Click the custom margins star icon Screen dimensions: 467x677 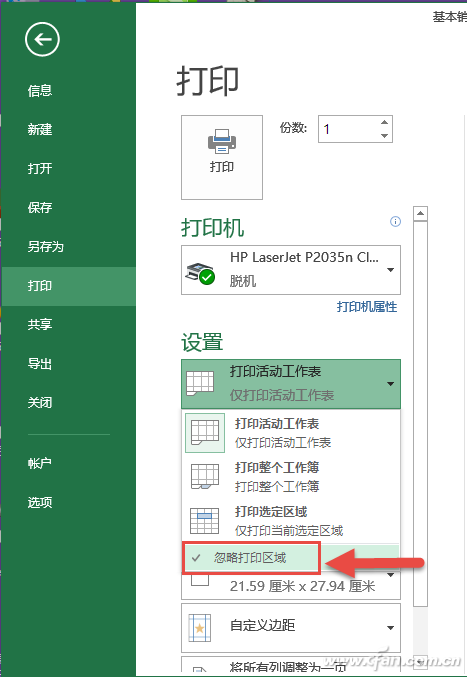coord(200,628)
